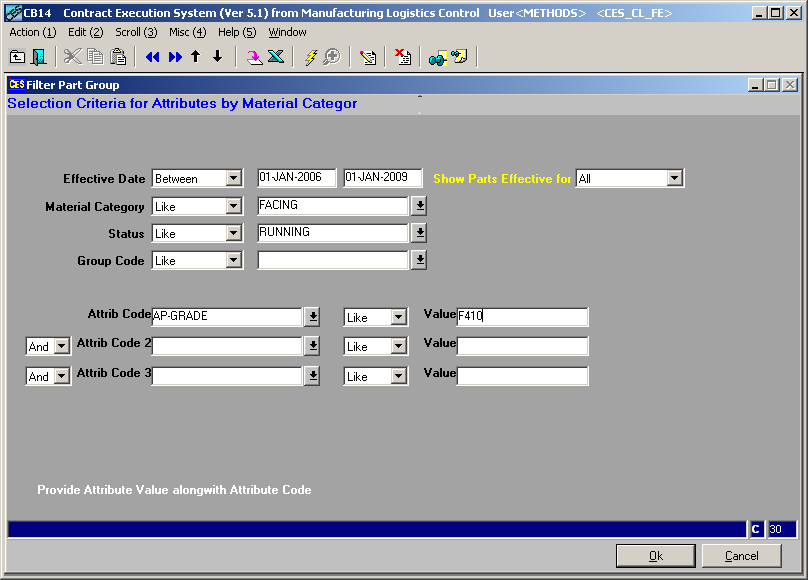Click the Excel export icon

[x=275, y=57]
